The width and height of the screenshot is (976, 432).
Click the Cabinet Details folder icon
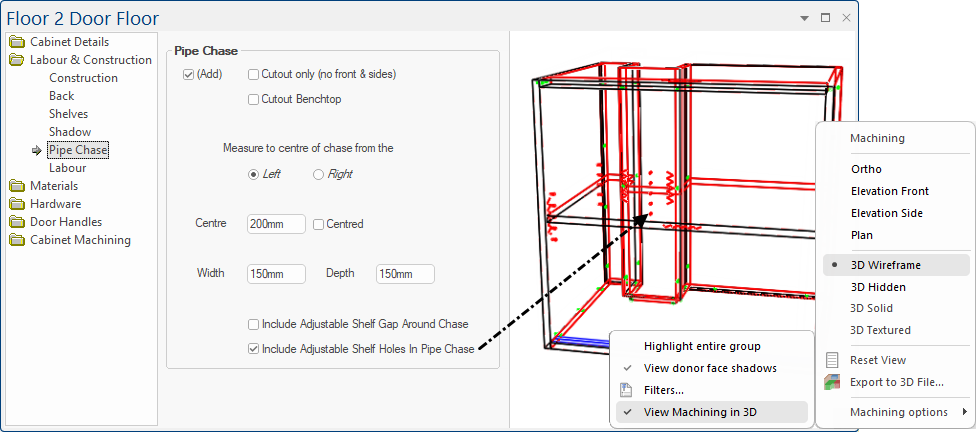pos(17,42)
